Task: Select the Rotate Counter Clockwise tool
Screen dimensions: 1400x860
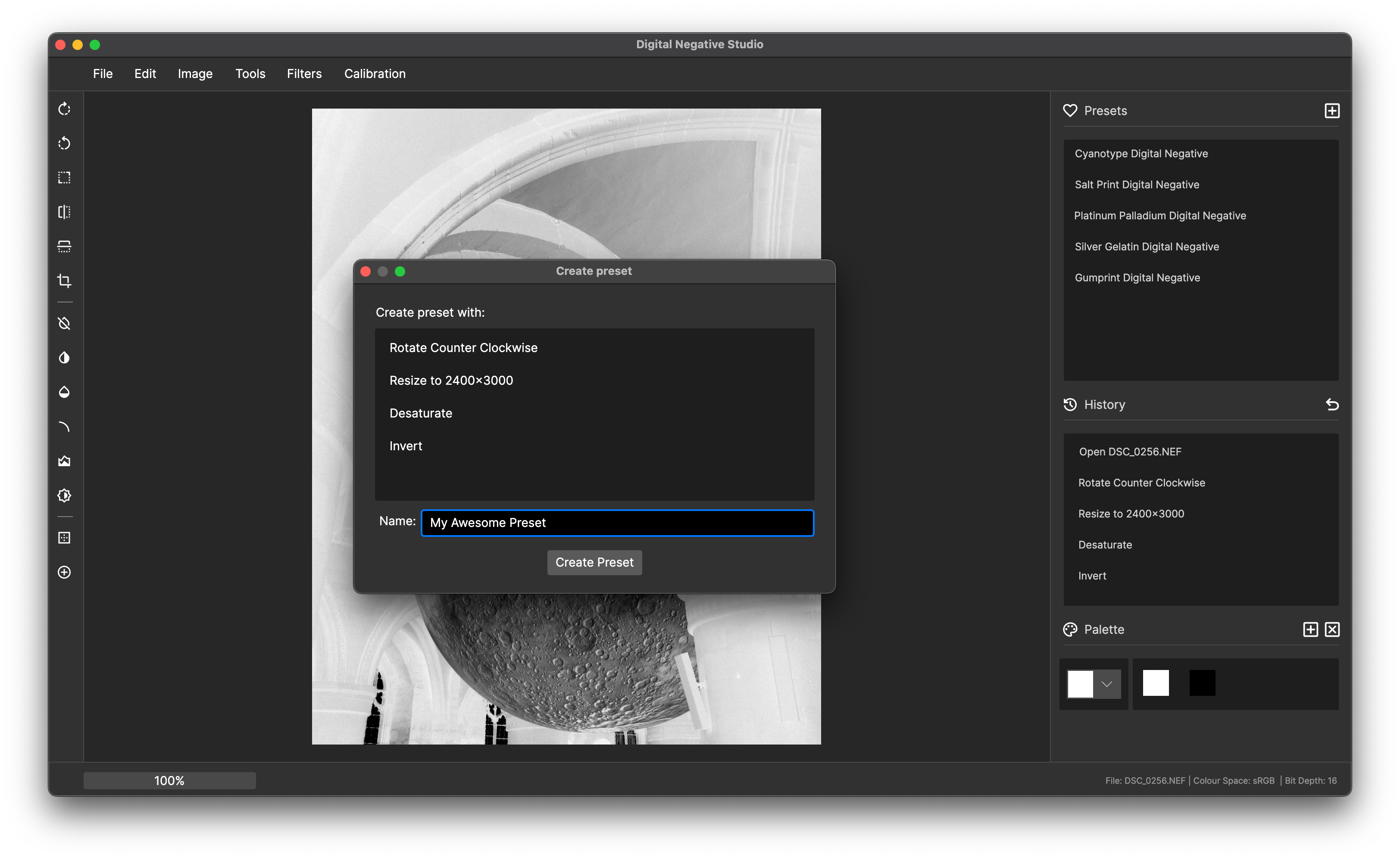Action: click(x=64, y=143)
